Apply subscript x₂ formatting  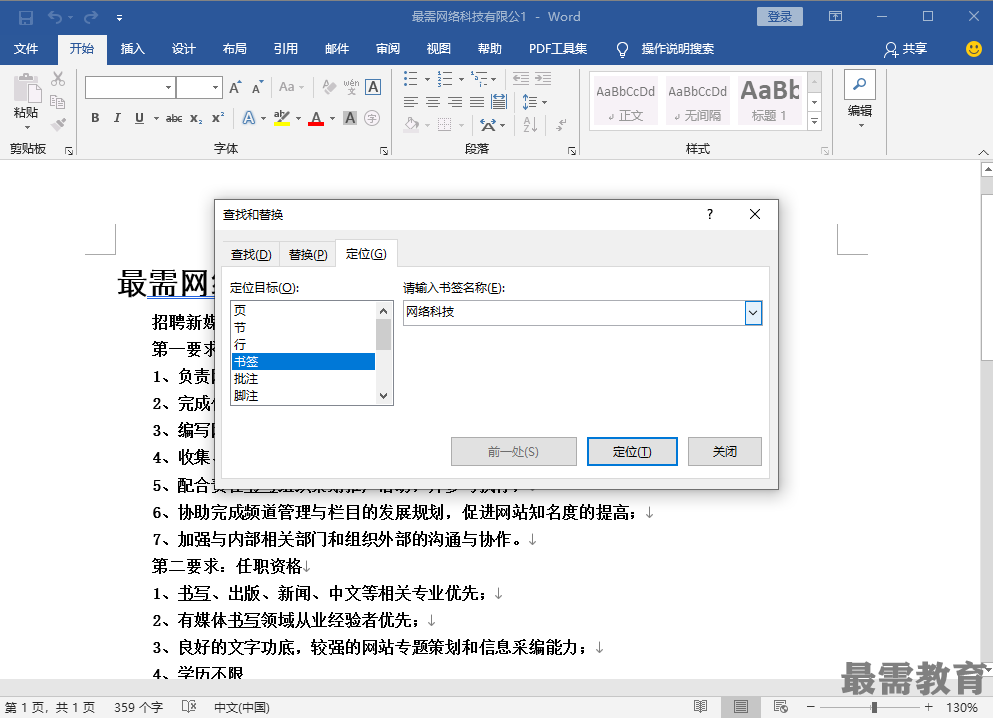point(196,118)
